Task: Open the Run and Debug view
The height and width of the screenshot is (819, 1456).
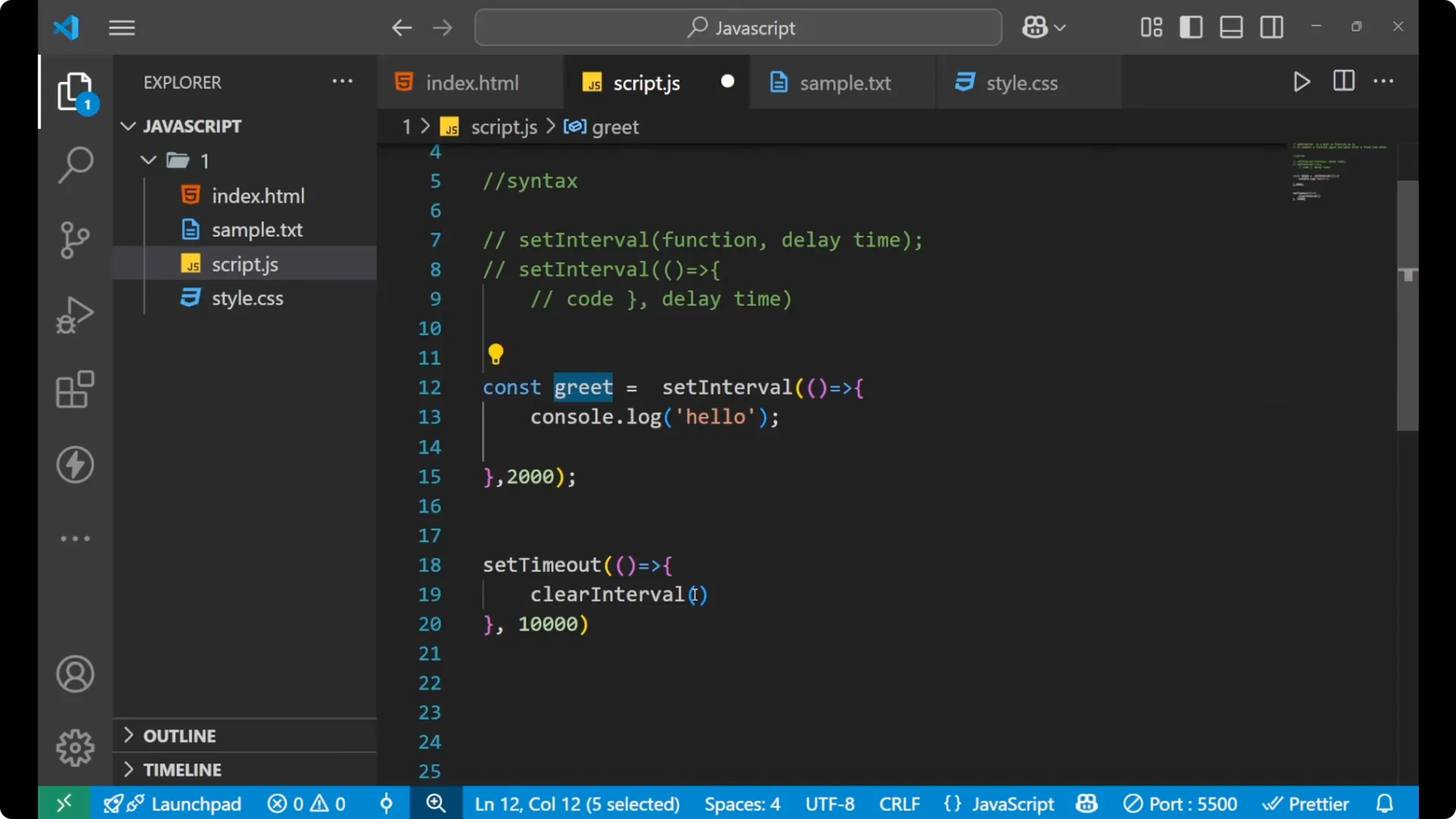Action: point(74,315)
